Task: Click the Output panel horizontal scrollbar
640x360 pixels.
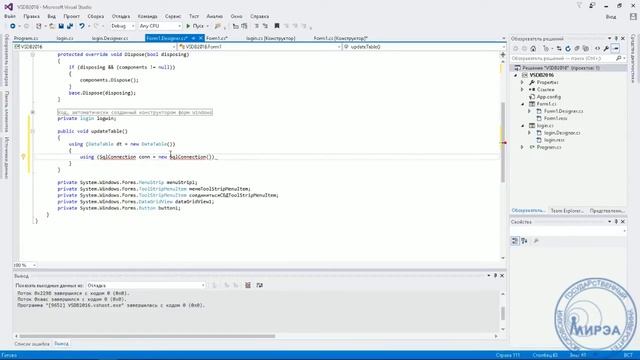Action: coord(147,336)
